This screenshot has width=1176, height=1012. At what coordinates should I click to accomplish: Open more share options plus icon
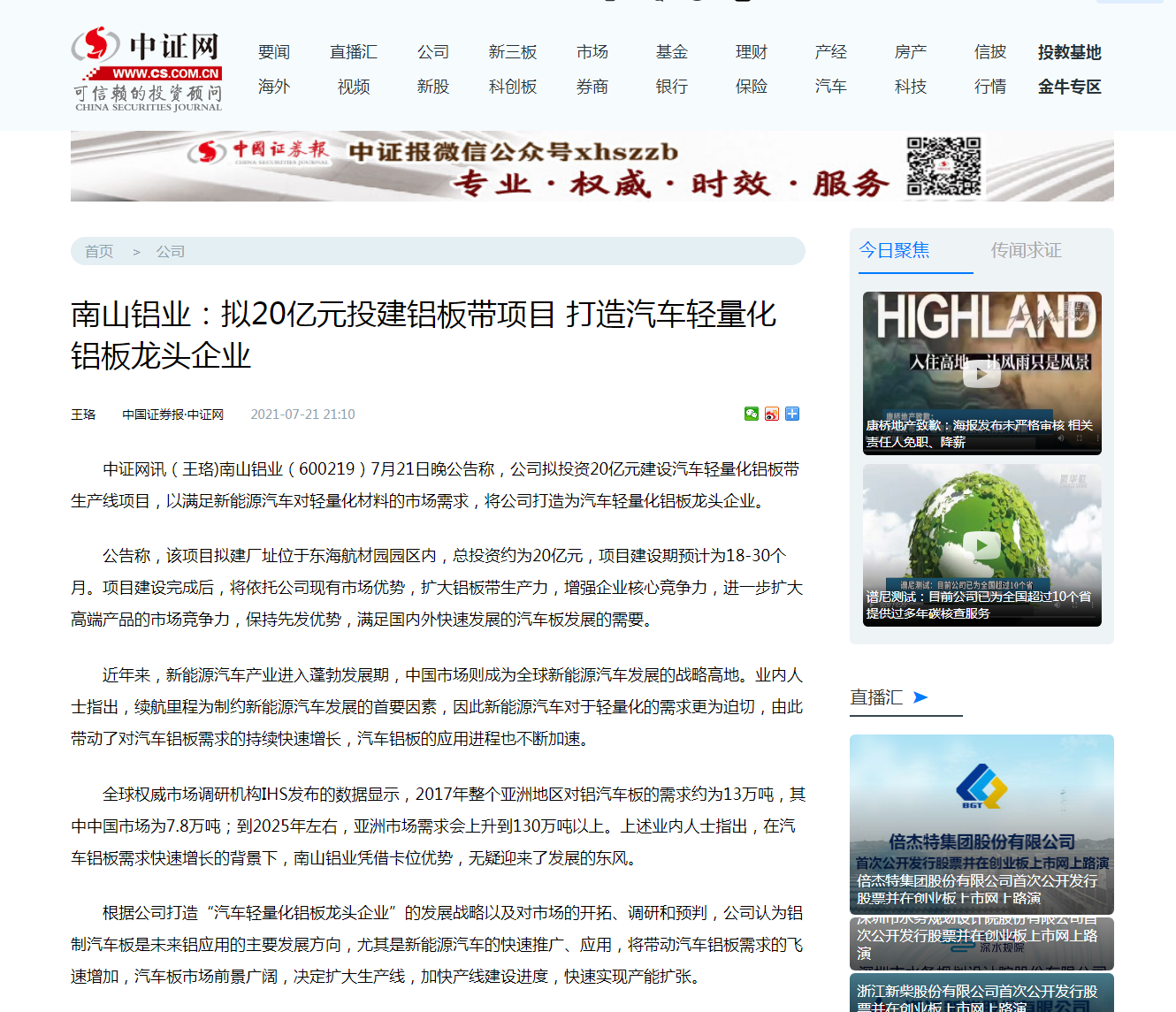coord(792,414)
